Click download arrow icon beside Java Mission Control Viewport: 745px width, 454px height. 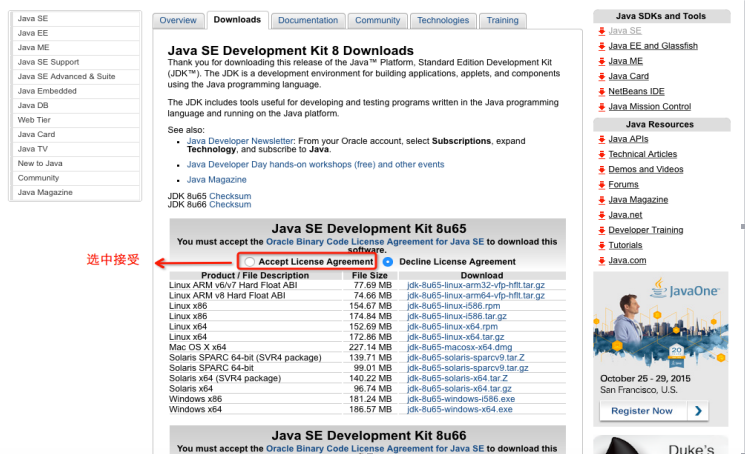602,107
